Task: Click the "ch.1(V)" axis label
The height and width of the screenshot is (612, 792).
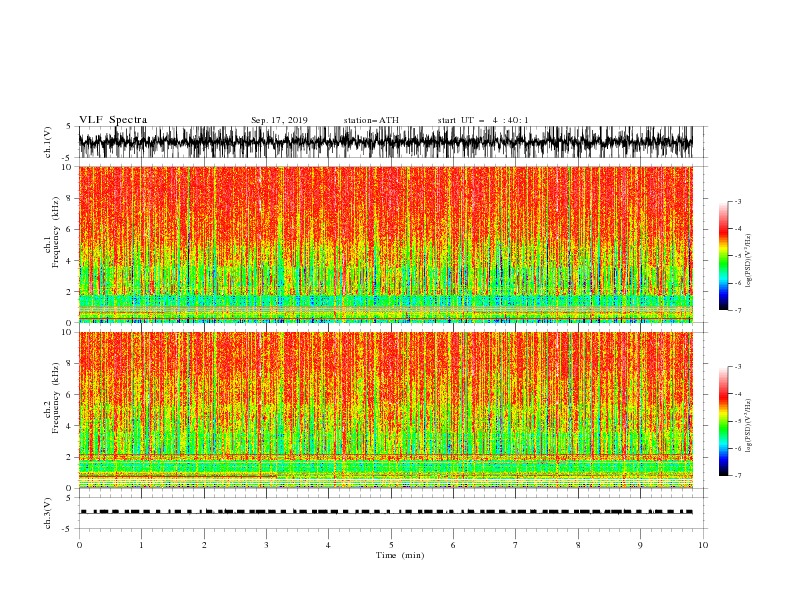Action: [x=48, y=142]
